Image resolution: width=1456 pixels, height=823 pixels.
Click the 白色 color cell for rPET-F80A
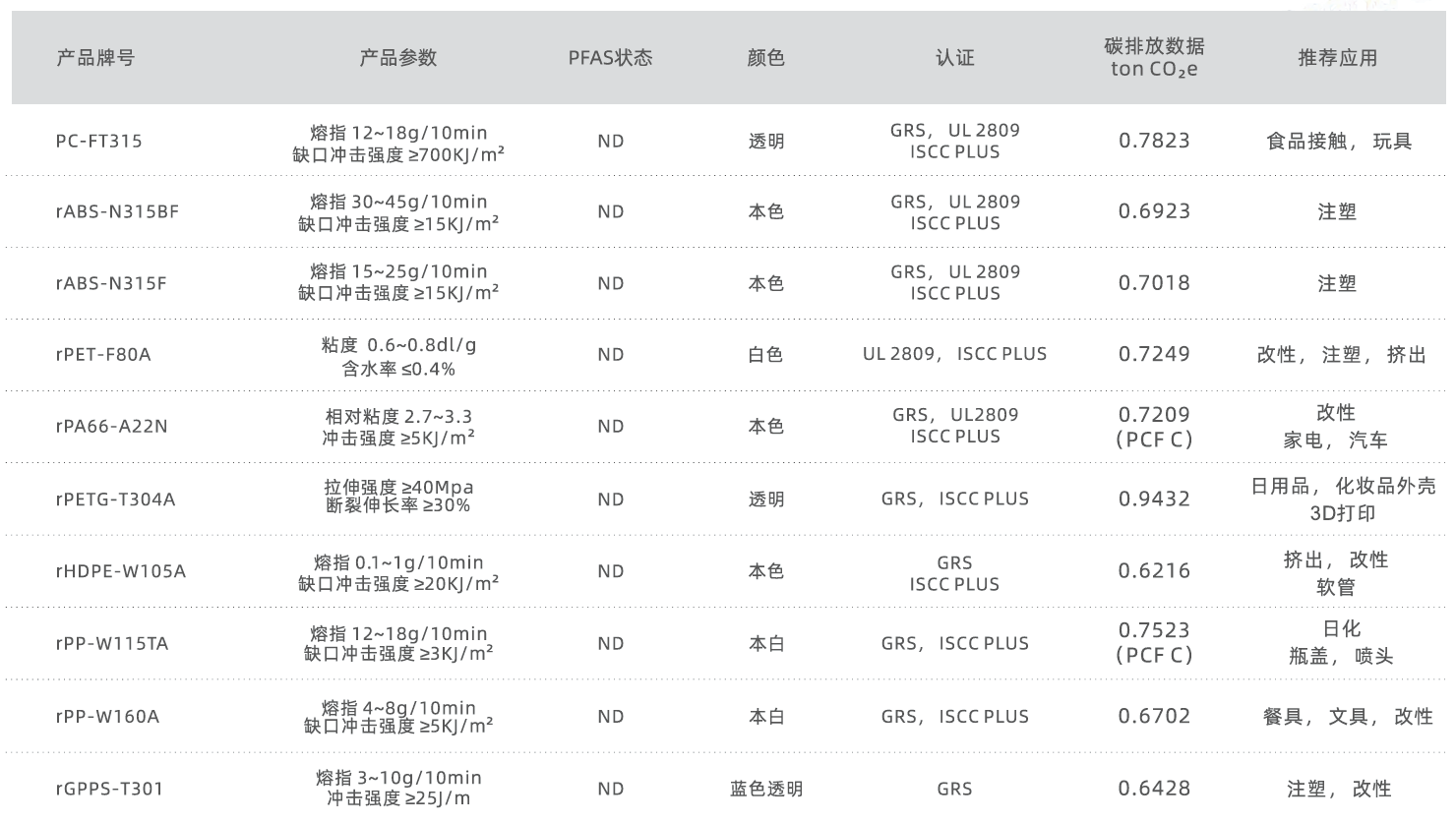tap(766, 355)
